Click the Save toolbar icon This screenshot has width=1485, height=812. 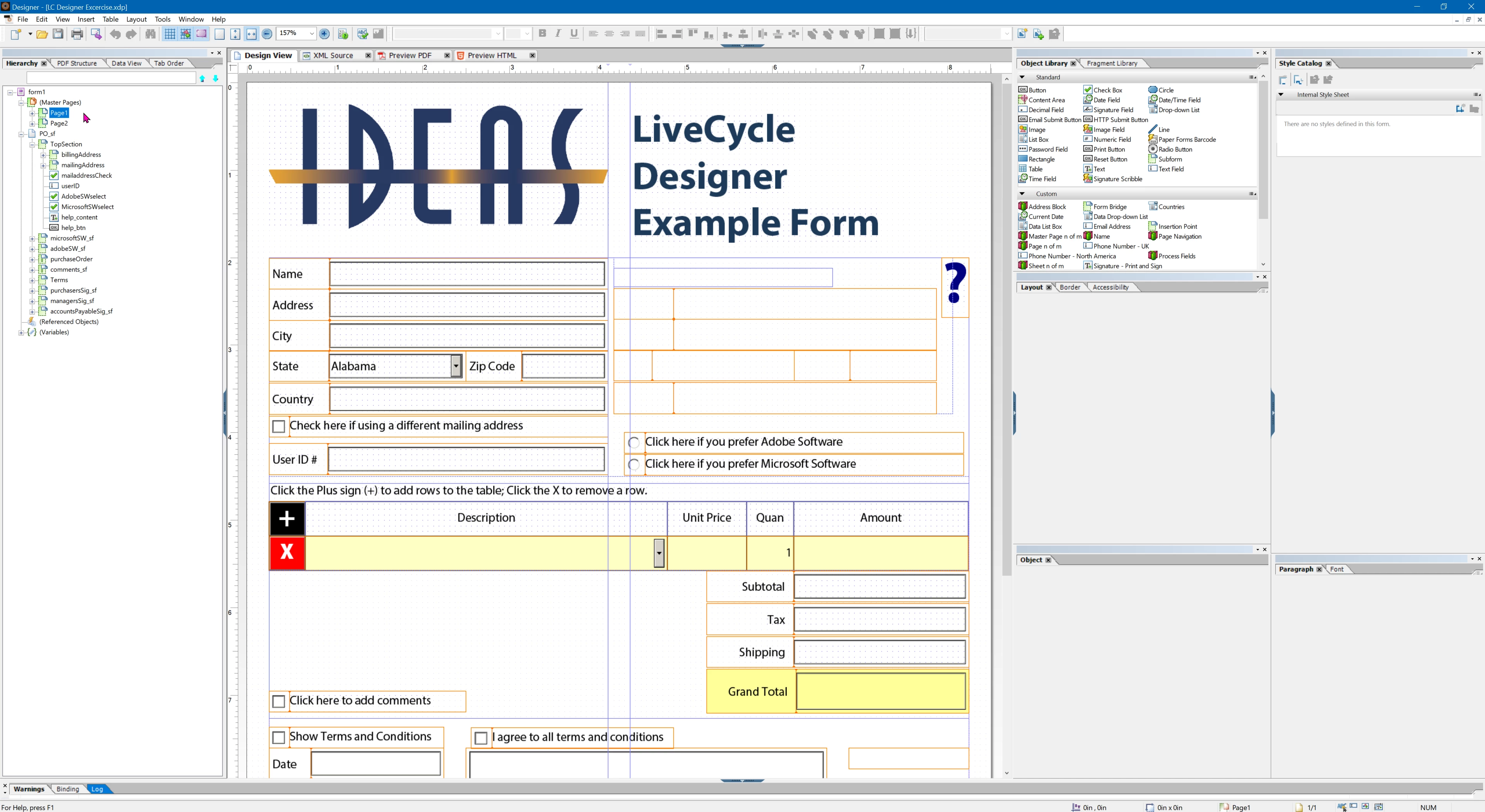tap(58, 34)
